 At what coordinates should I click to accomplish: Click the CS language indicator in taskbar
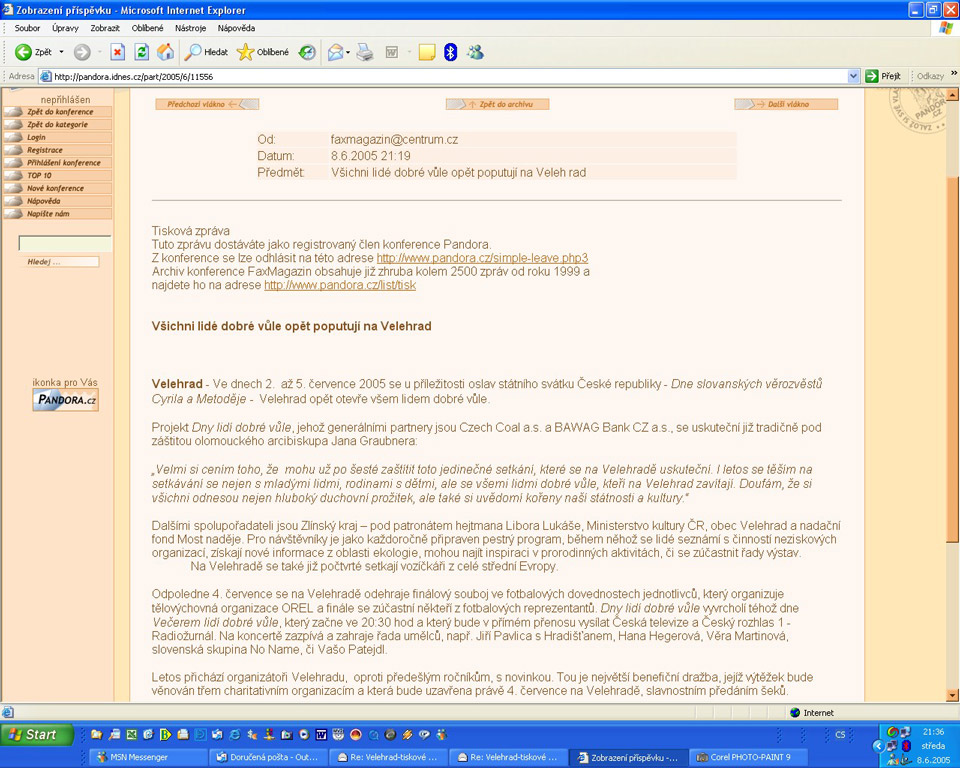[840, 734]
